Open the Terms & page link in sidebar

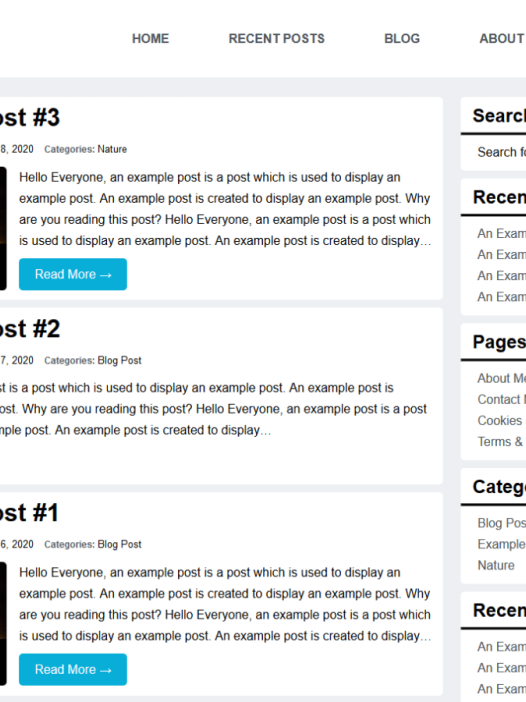click(x=501, y=441)
